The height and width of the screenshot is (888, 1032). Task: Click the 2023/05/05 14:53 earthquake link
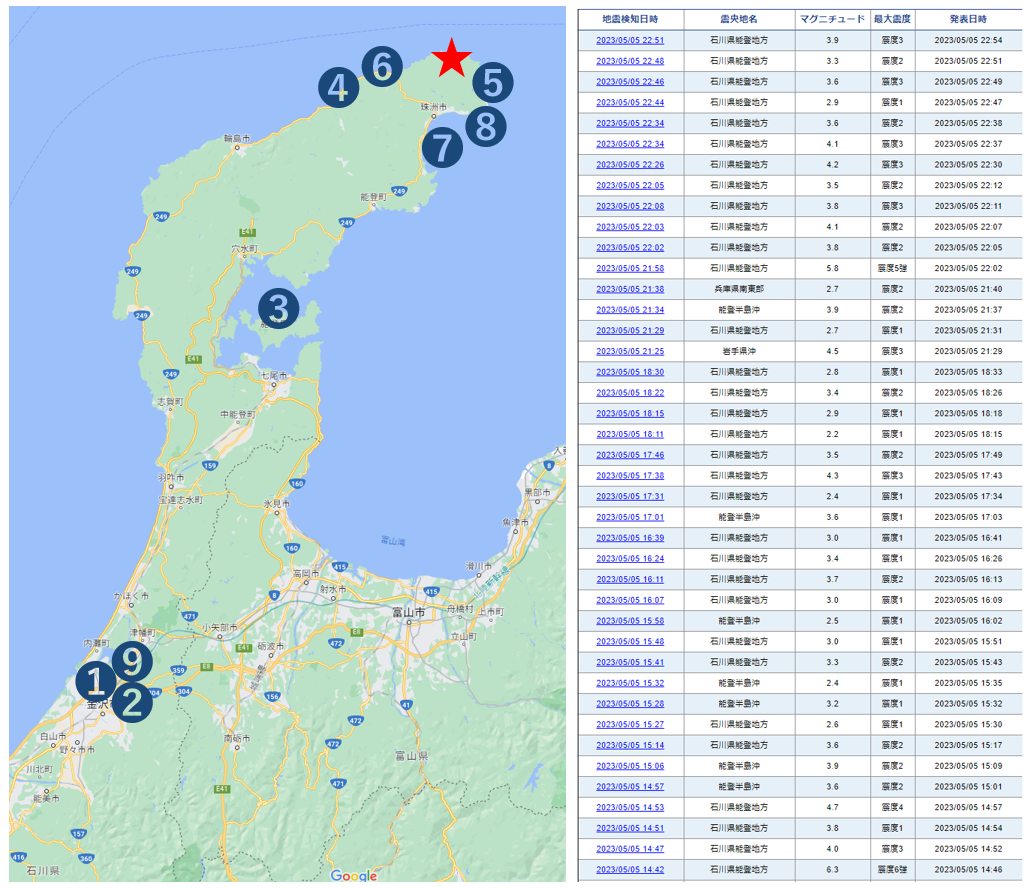pyautogui.click(x=630, y=807)
